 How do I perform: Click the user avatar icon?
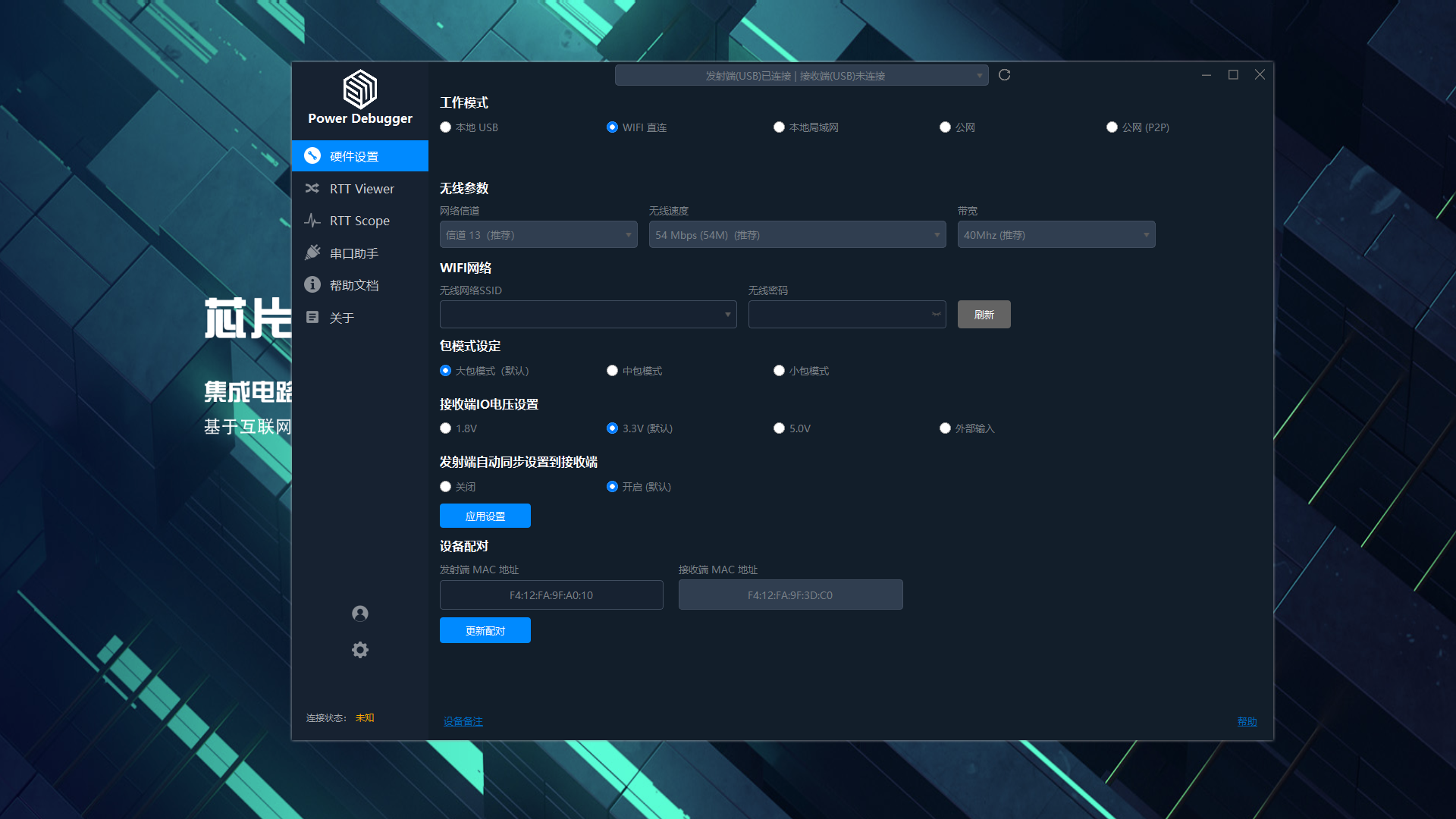tap(359, 613)
